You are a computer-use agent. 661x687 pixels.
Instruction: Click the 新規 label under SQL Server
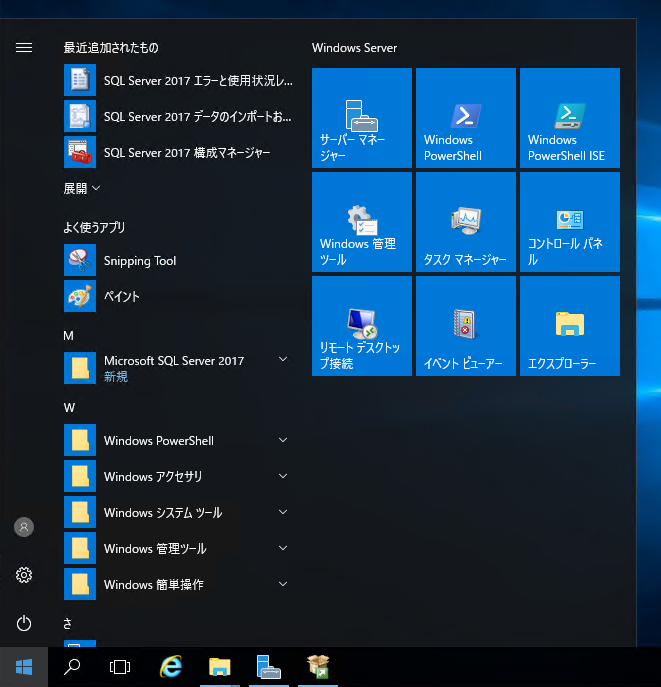(x=116, y=376)
